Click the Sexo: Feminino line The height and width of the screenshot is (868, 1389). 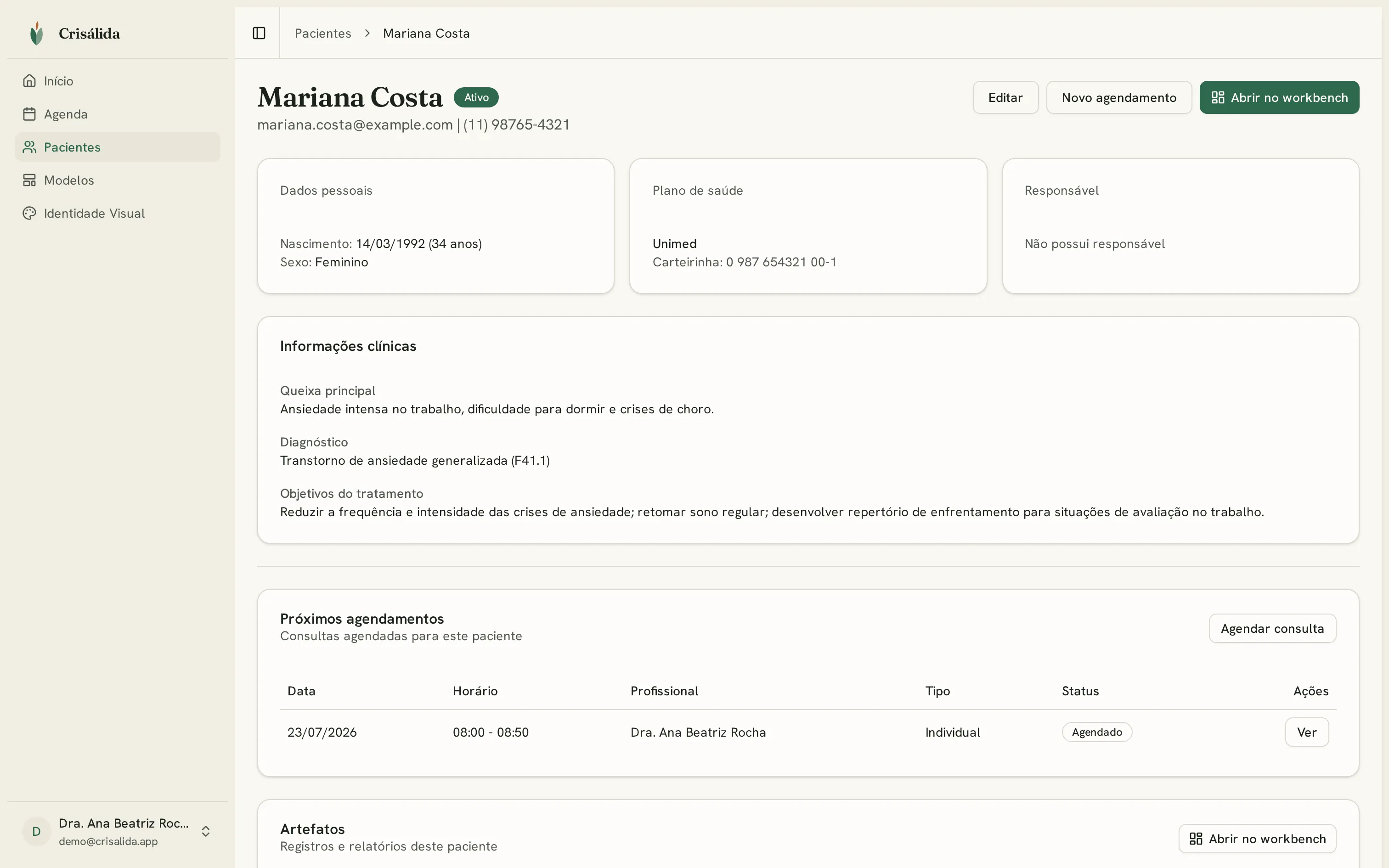(x=324, y=262)
